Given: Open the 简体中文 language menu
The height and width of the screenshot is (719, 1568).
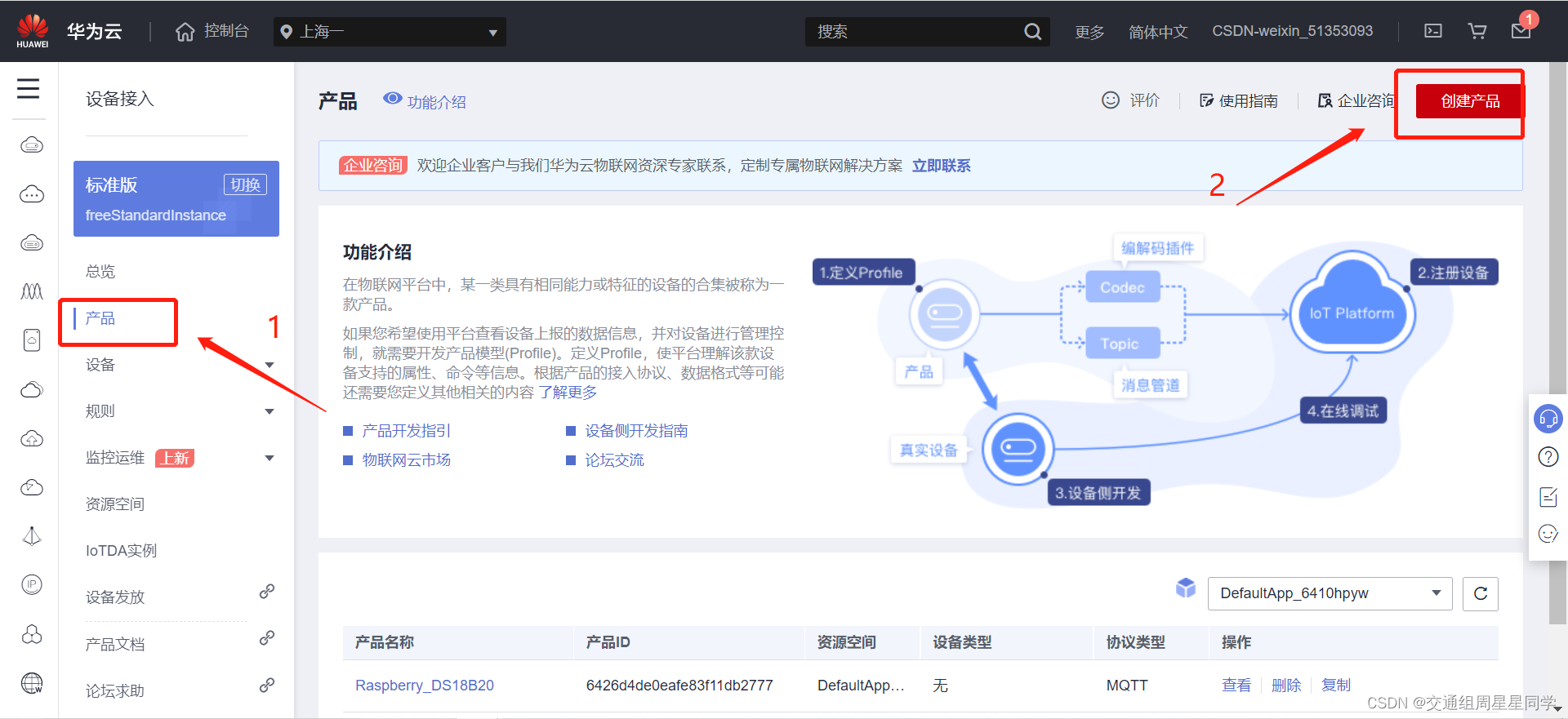Looking at the screenshot, I should [1158, 32].
